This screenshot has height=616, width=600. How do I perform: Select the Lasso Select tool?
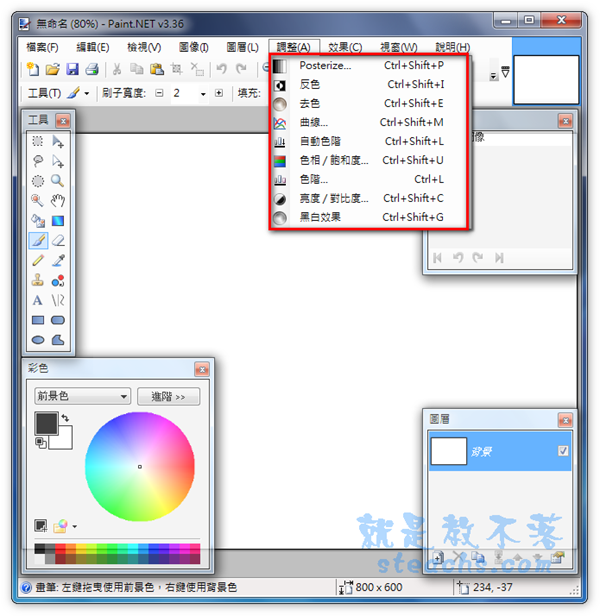[x=38, y=161]
